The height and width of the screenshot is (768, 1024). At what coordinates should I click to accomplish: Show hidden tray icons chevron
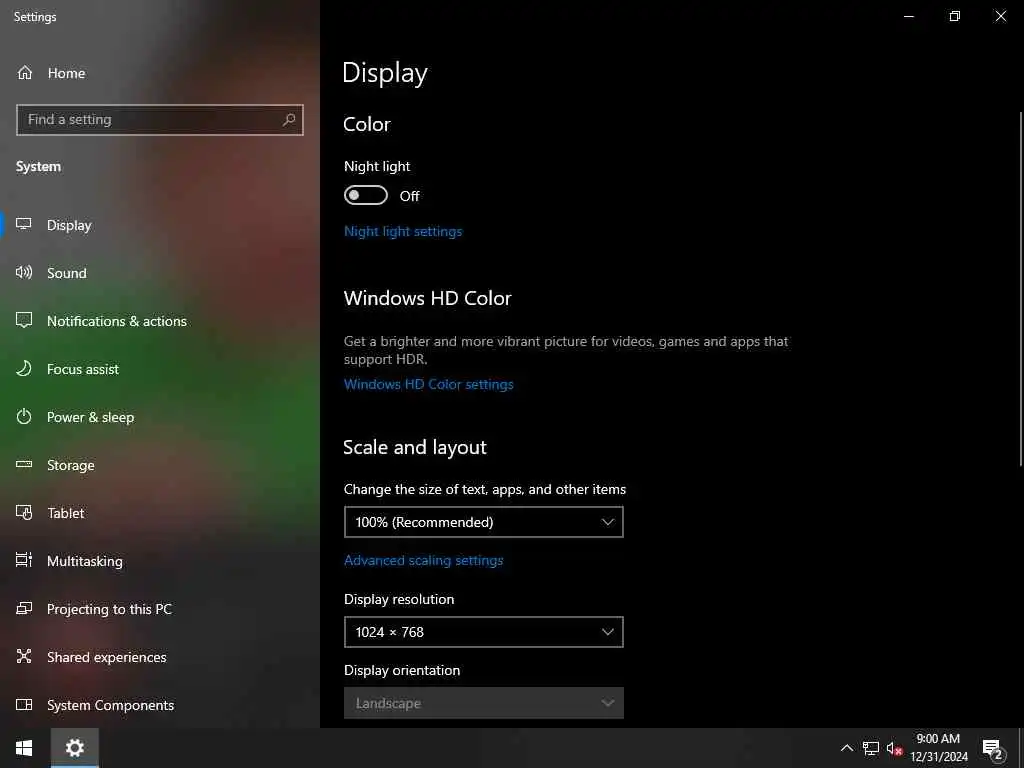pos(846,748)
